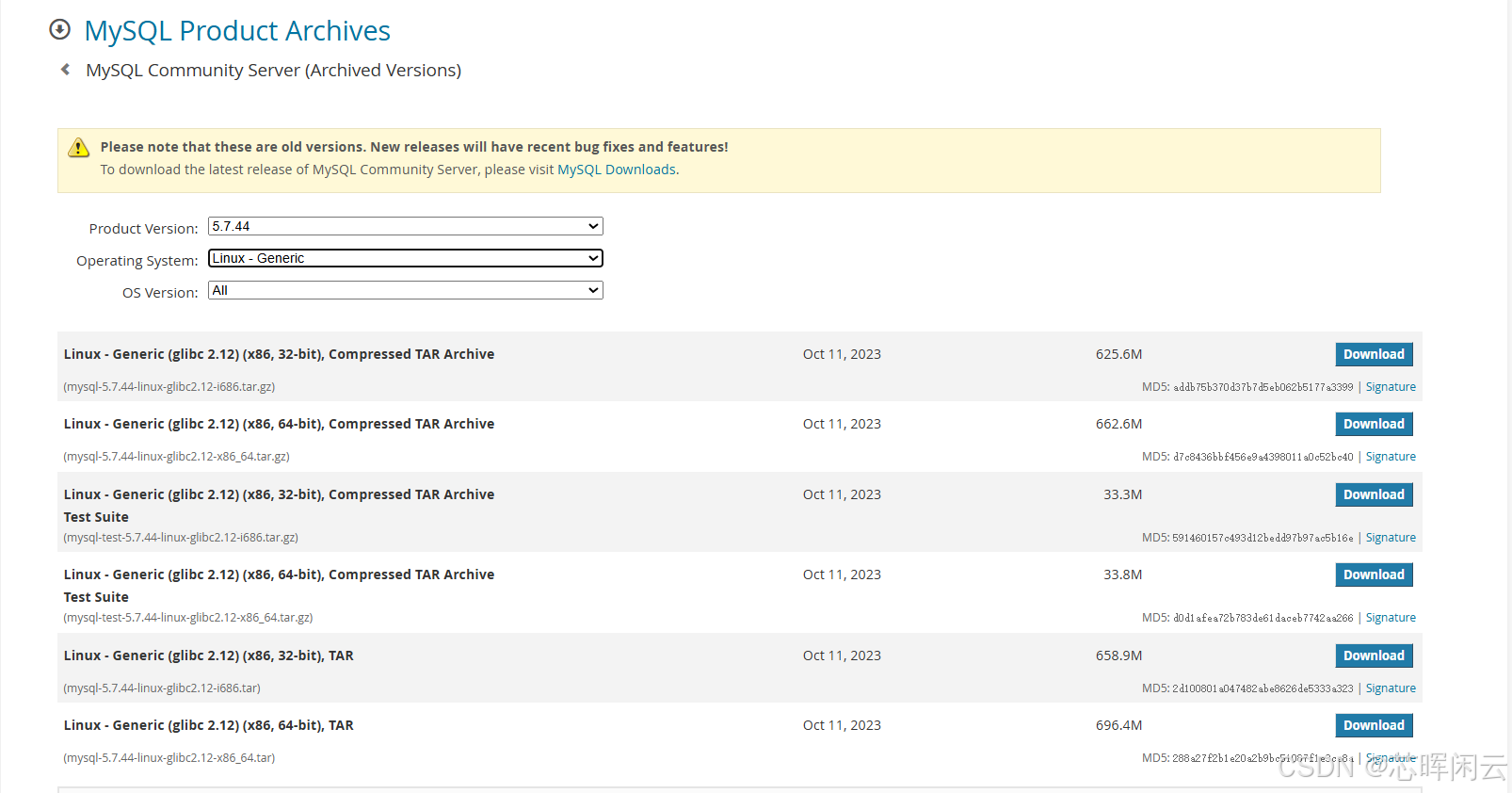Open the Product Version dropdown showing 5.7.44
This screenshot has height=793, width=1512.
(406, 226)
